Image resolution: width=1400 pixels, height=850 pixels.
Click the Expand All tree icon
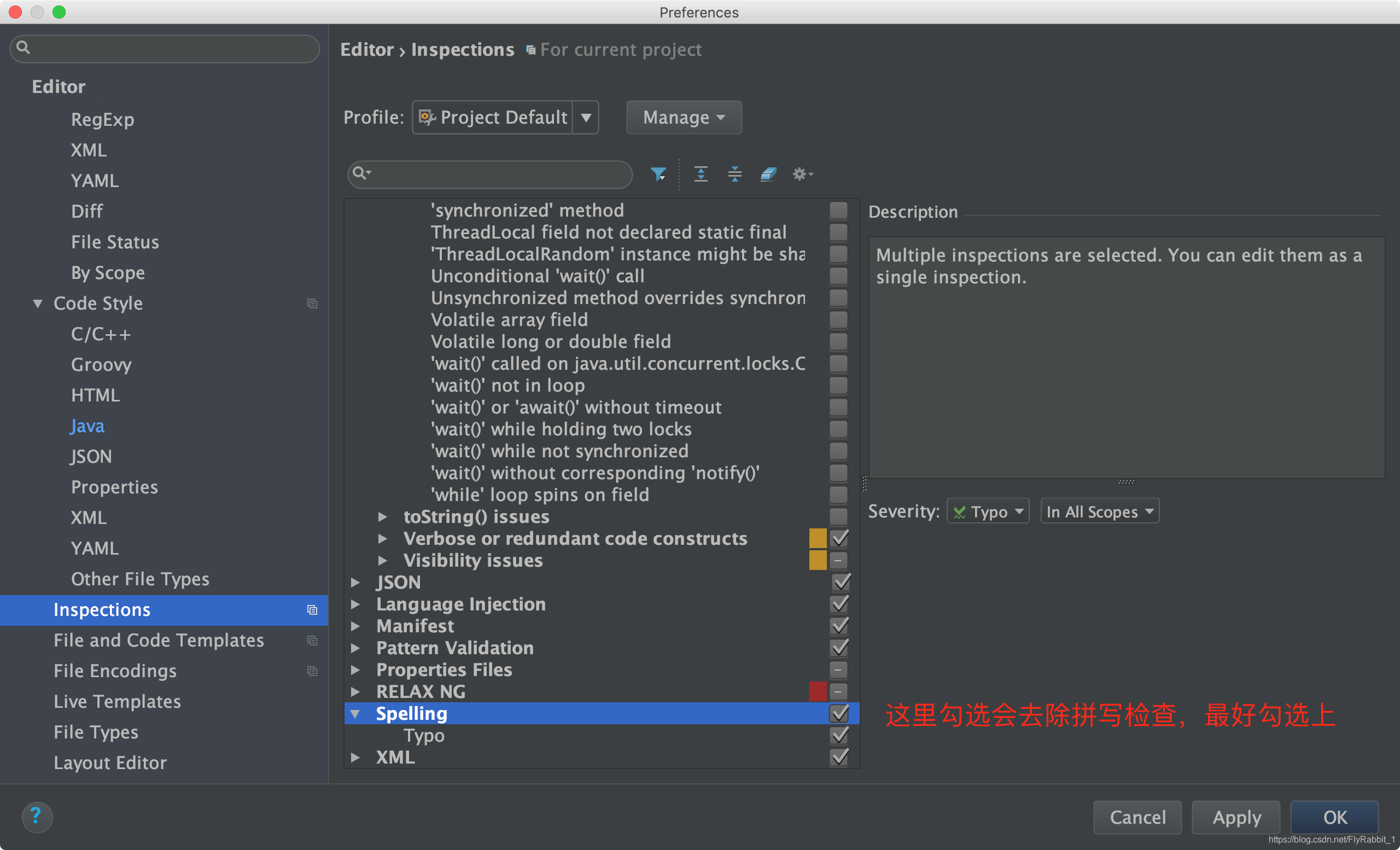click(x=701, y=174)
